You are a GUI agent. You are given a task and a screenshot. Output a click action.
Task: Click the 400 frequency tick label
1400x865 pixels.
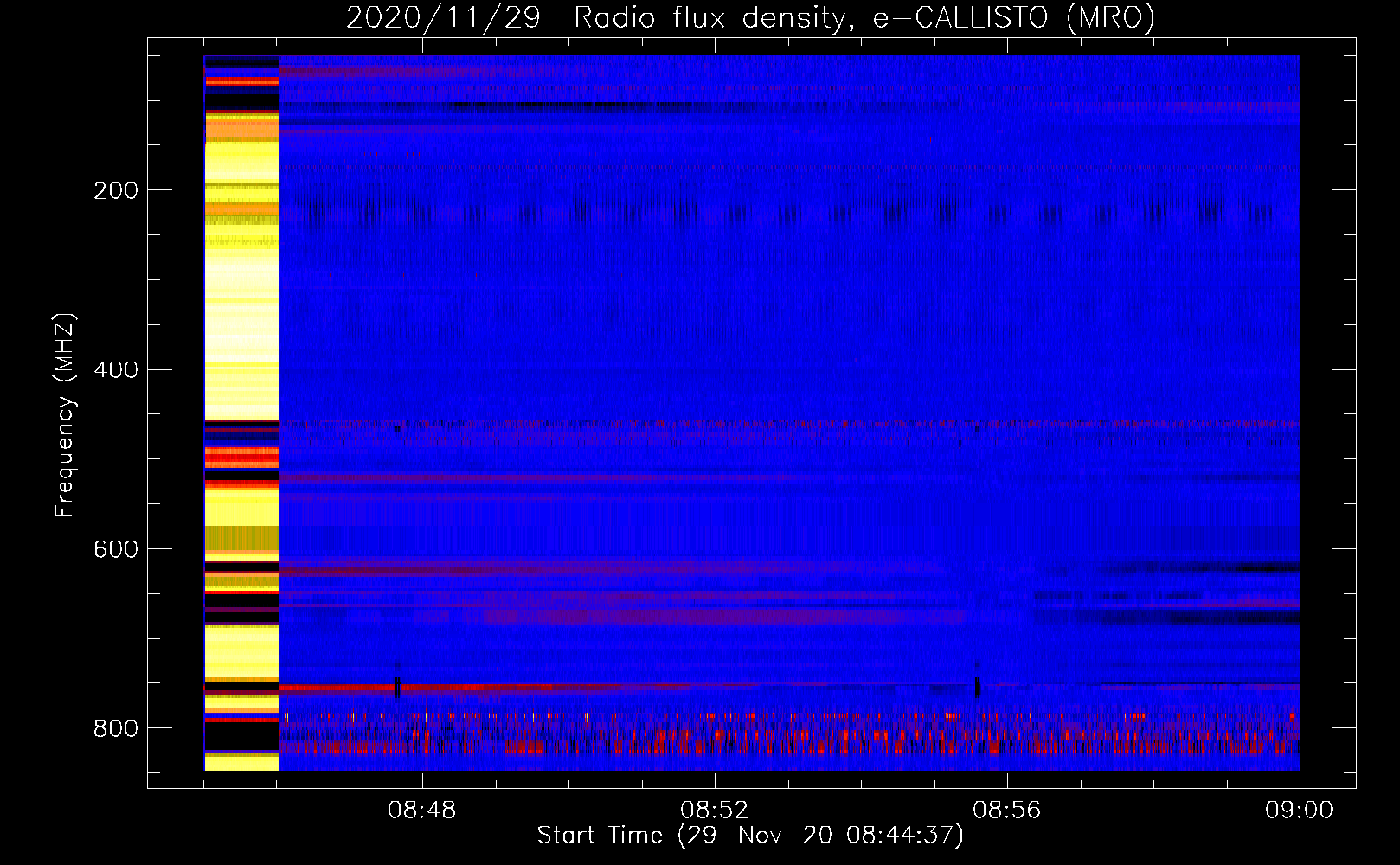point(116,370)
